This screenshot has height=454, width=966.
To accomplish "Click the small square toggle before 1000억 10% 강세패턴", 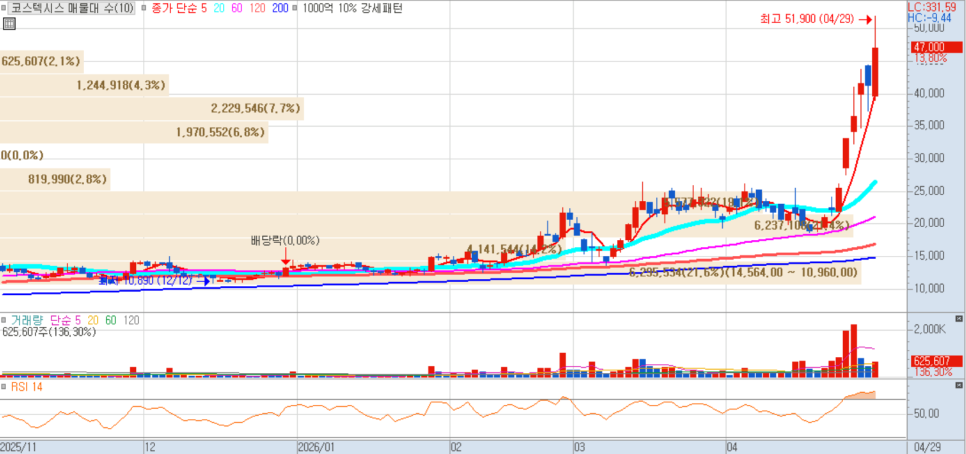I will [x=293, y=9].
